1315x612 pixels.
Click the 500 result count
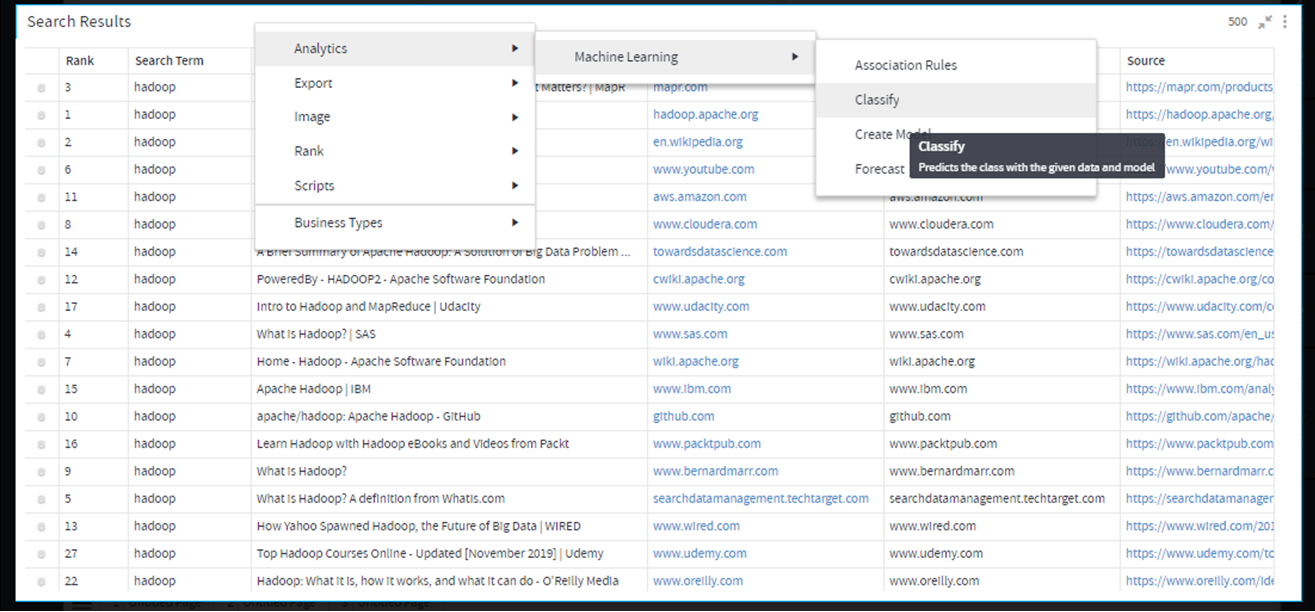tap(1237, 22)
